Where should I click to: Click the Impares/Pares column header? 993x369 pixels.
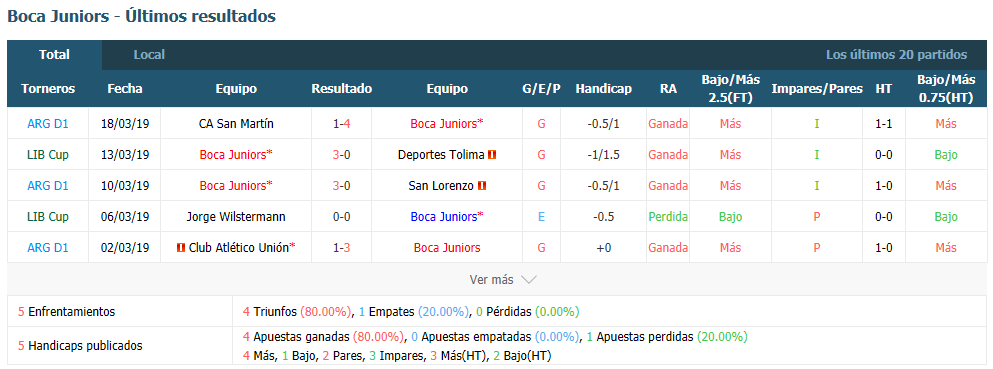click(x=817, y=89)
